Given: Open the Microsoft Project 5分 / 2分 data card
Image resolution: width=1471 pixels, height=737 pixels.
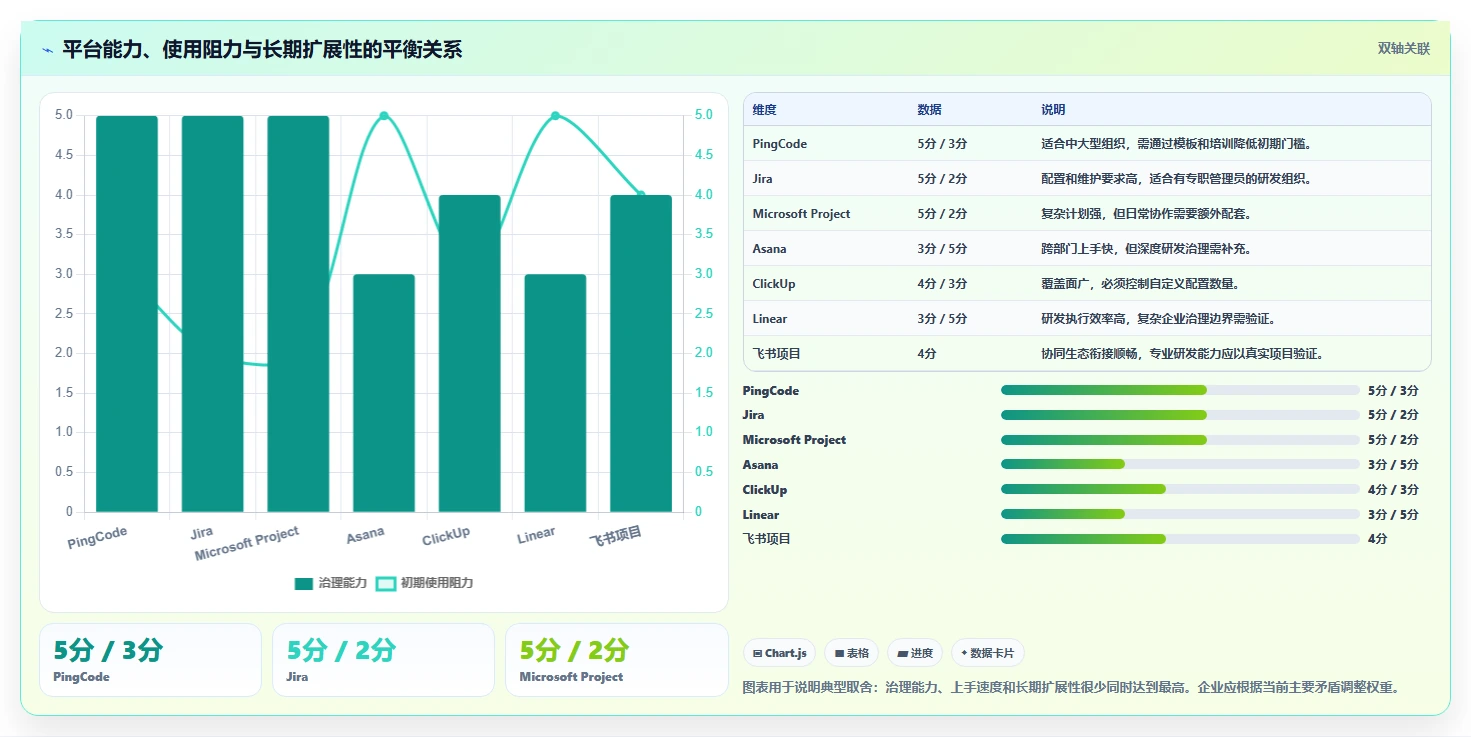Looking at the screenshot, I should tap(617, 660).
